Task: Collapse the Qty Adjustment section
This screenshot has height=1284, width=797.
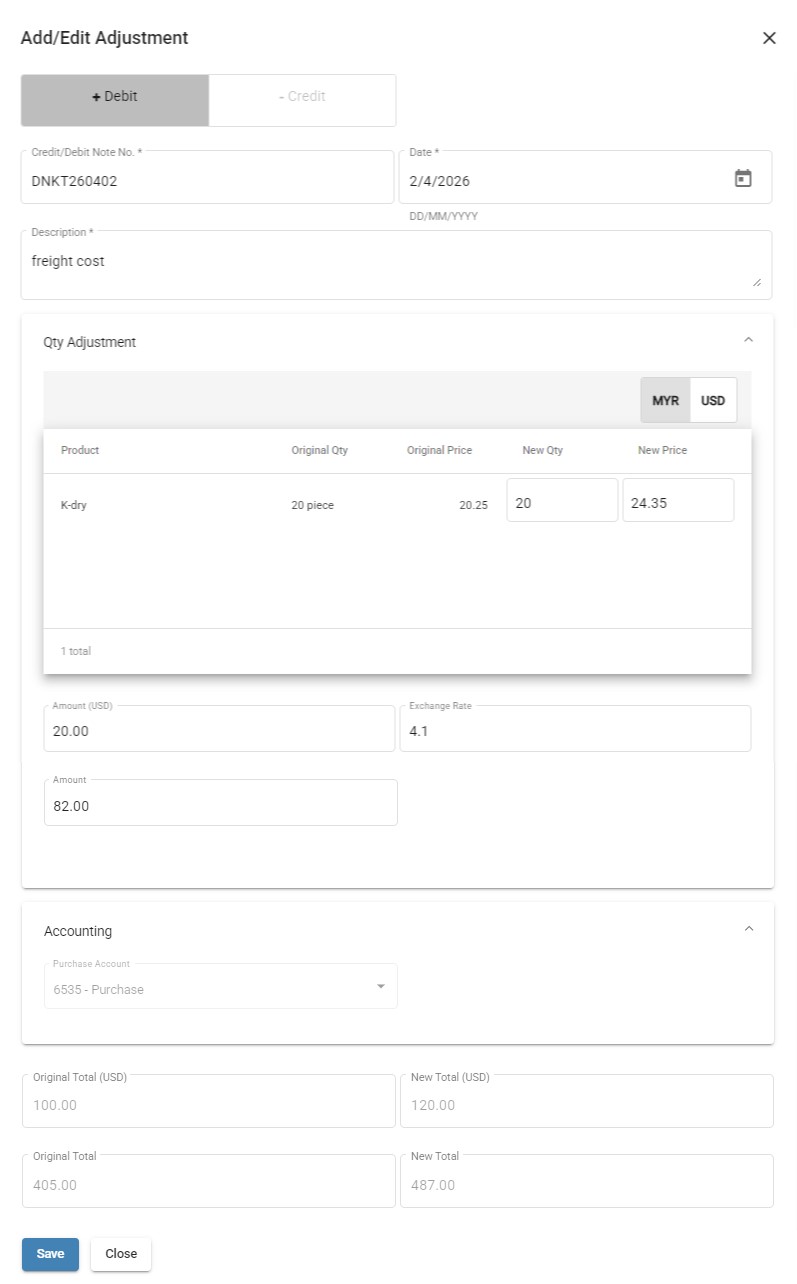Action: (748, 340)
